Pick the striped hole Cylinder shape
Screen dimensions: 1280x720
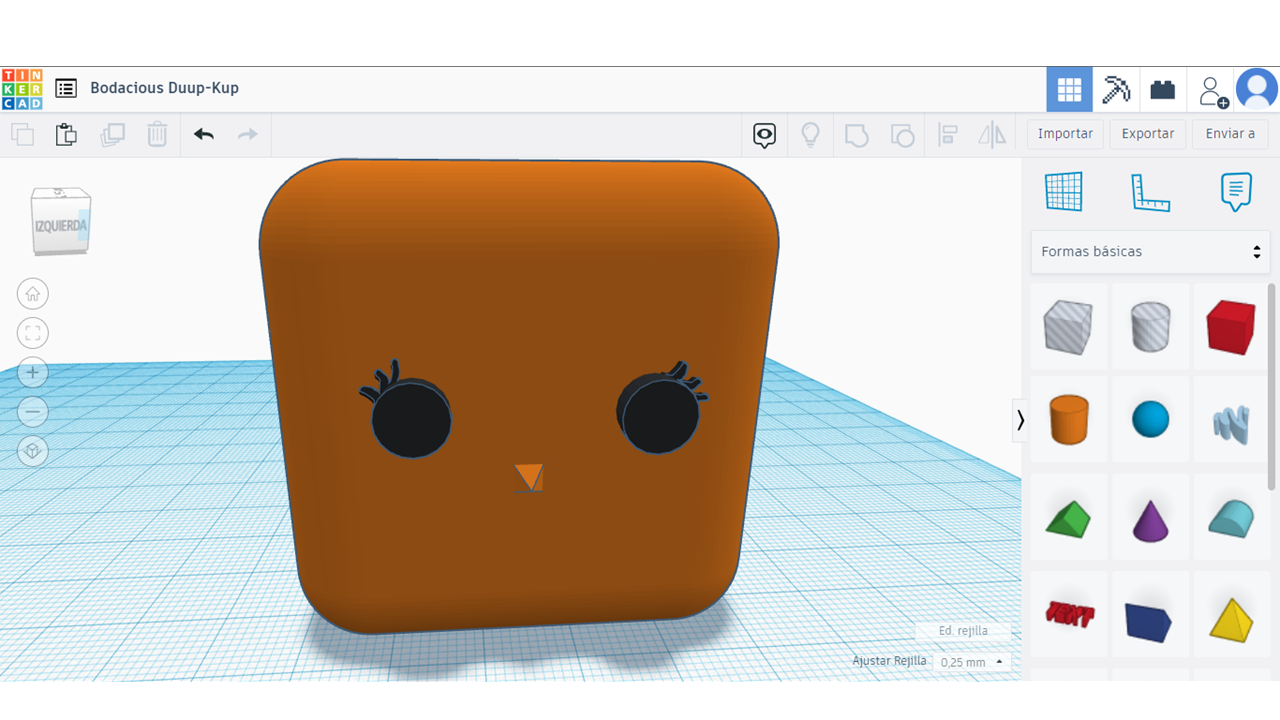(1150, 327)
